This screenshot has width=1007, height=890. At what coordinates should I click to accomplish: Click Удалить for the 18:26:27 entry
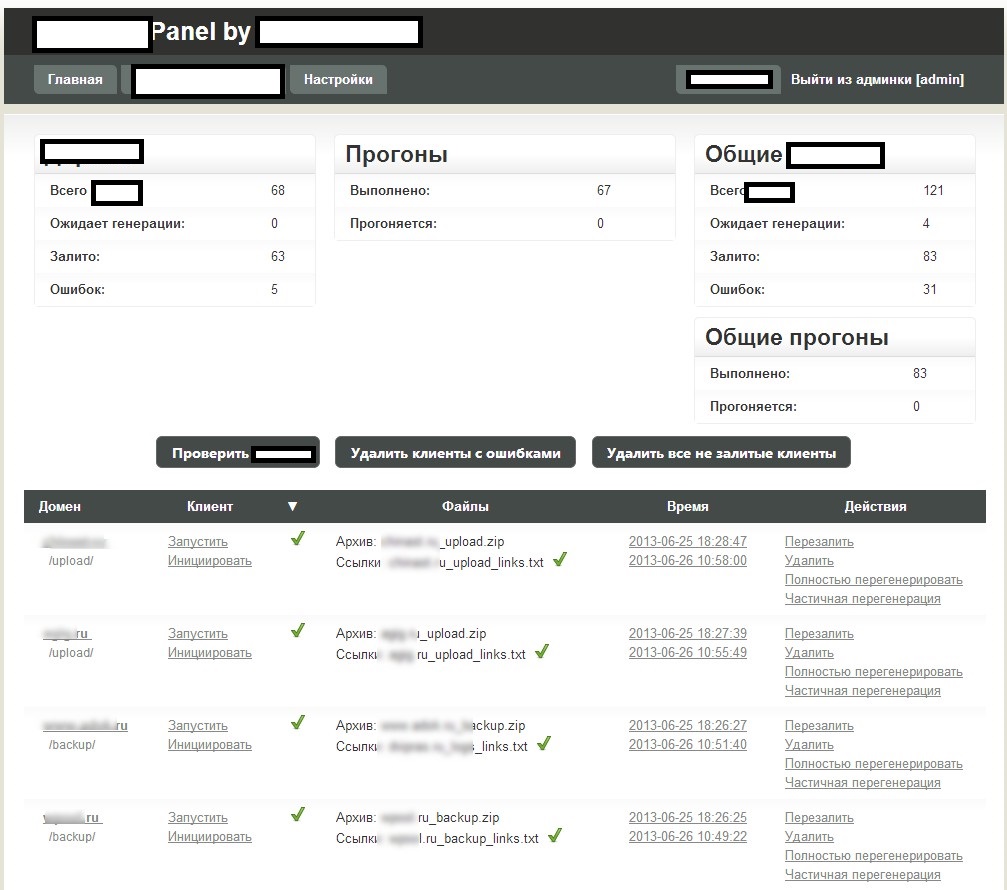coord(809,745)
